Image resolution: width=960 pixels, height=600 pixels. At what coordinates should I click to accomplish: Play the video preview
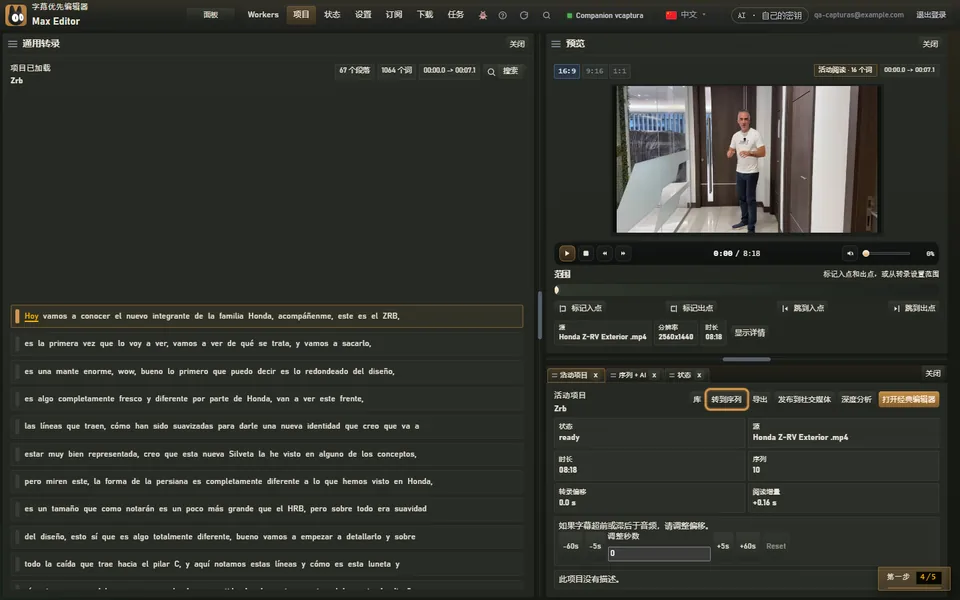pos(566,253)
